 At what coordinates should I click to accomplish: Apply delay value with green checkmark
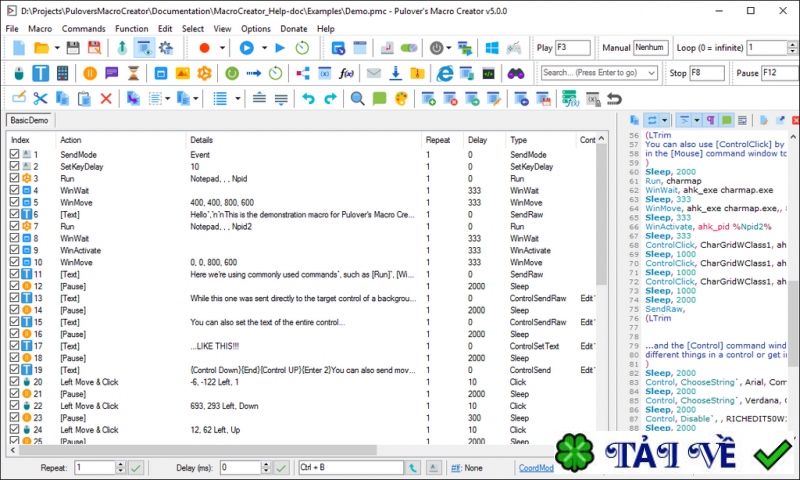[x=282, y=468]
